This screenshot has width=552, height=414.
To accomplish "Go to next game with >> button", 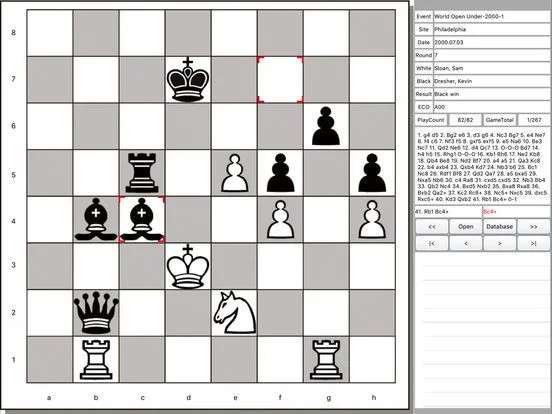I will pos(533,227).
